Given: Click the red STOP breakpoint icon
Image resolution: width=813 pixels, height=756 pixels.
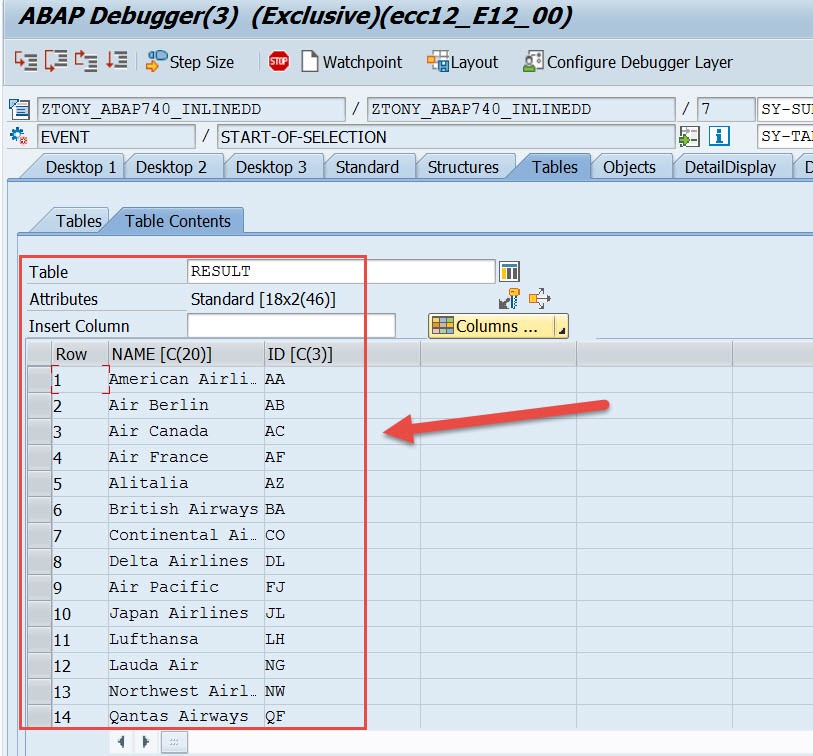Looking at the screenshot, I should 278,62.
